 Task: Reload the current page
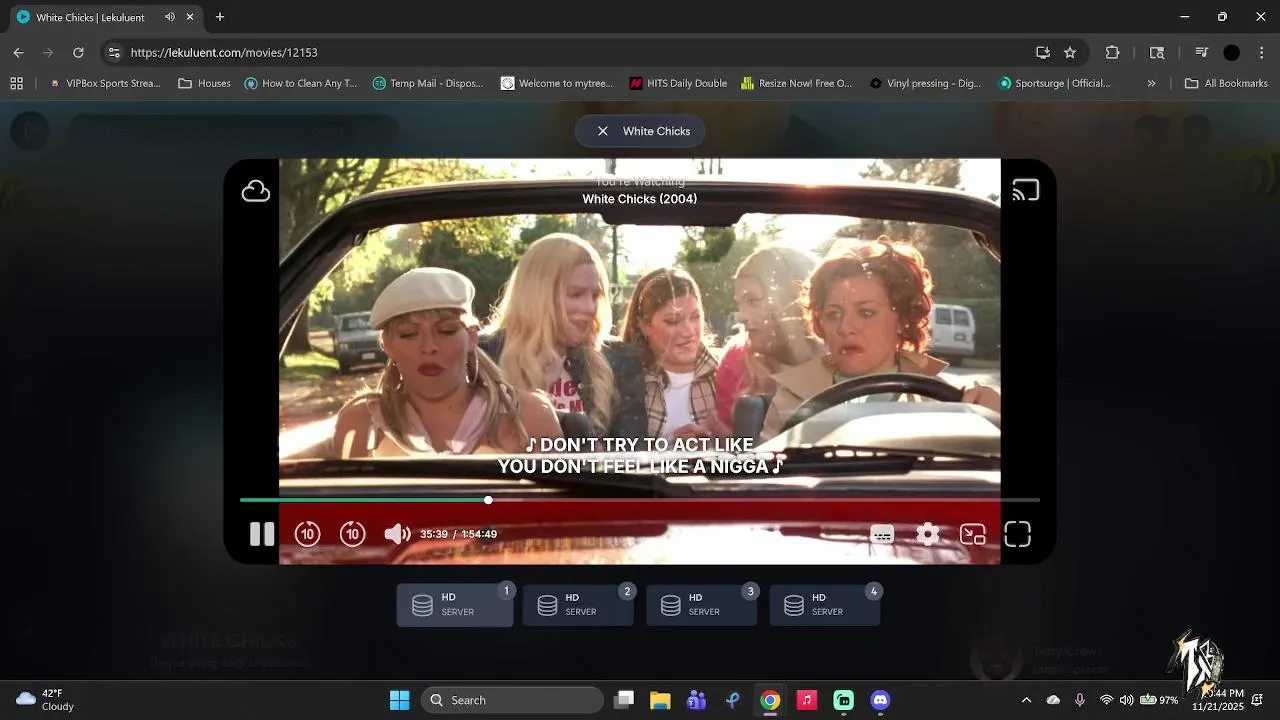click(78, 52)
